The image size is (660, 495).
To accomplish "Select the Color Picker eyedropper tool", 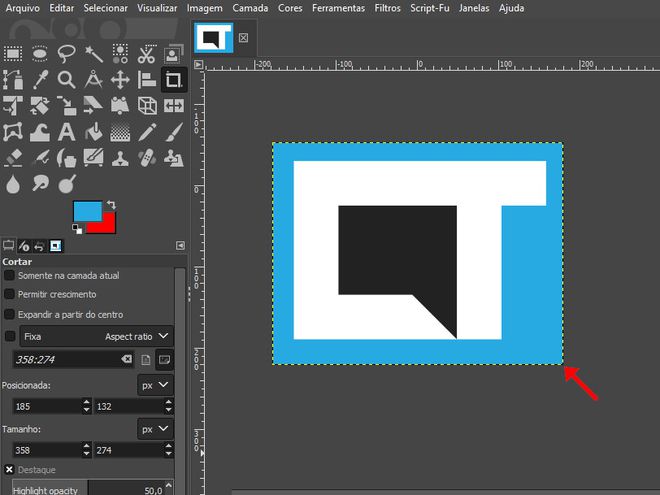I will [x=40, y=80].
